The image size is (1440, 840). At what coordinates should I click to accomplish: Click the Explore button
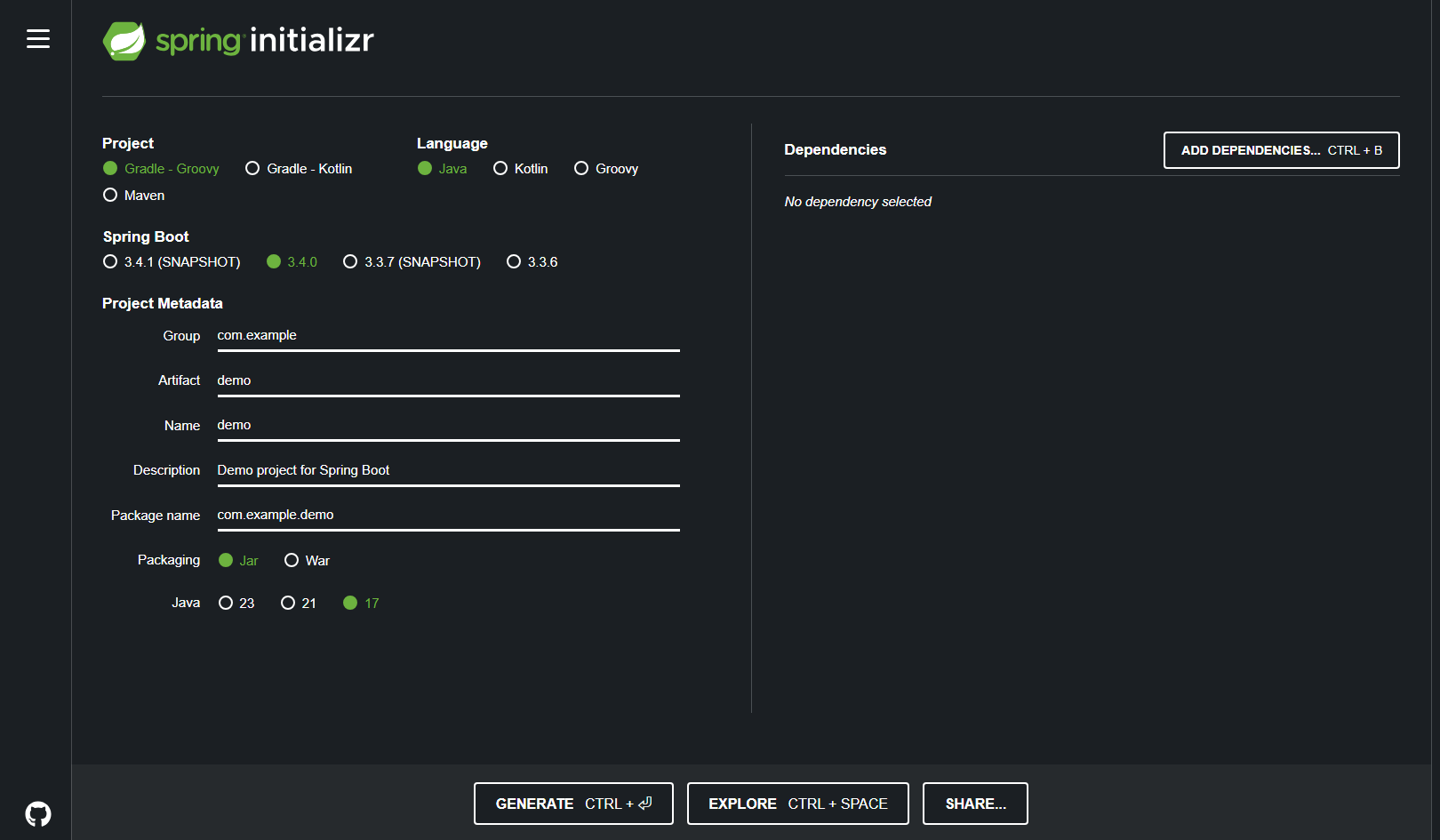(798, 804)
